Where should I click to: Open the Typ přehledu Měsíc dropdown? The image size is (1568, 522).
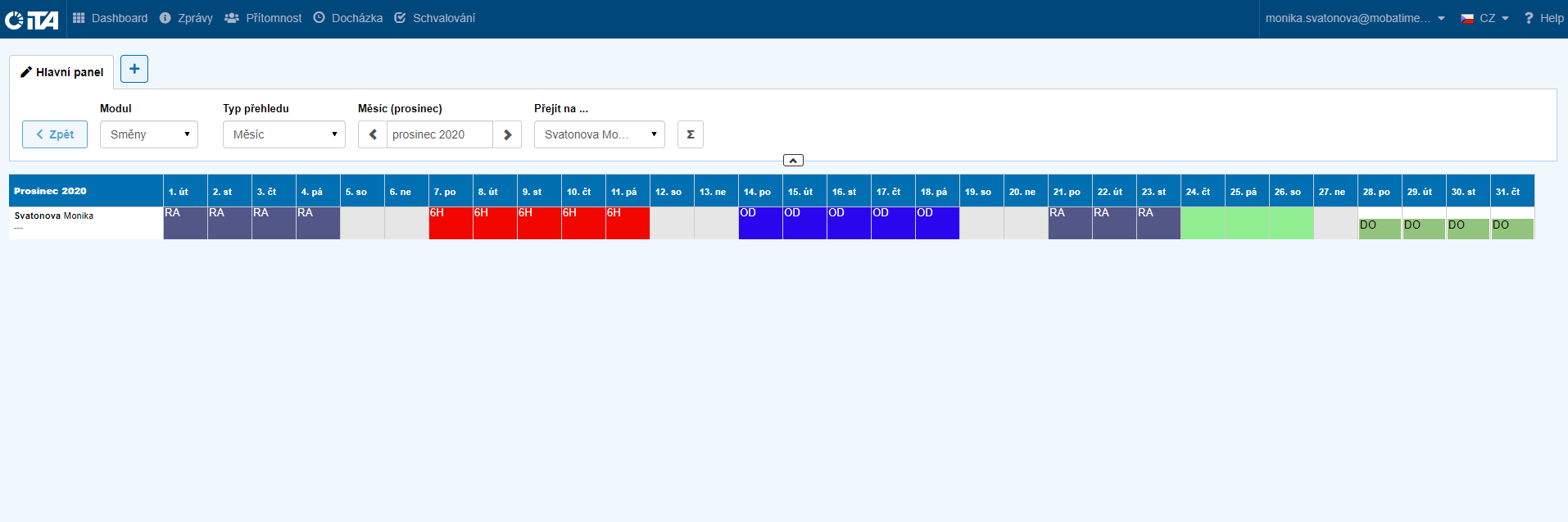tap(283, 134)
